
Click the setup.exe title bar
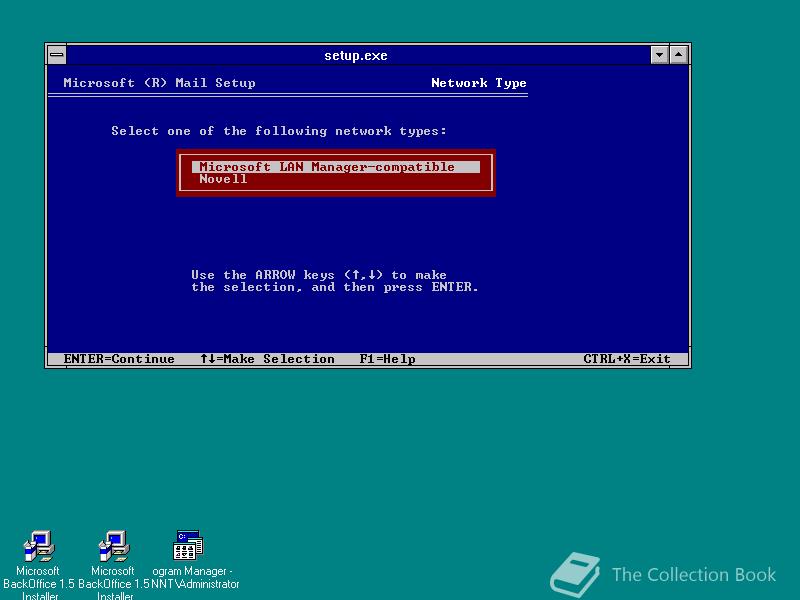coord(356,55)
